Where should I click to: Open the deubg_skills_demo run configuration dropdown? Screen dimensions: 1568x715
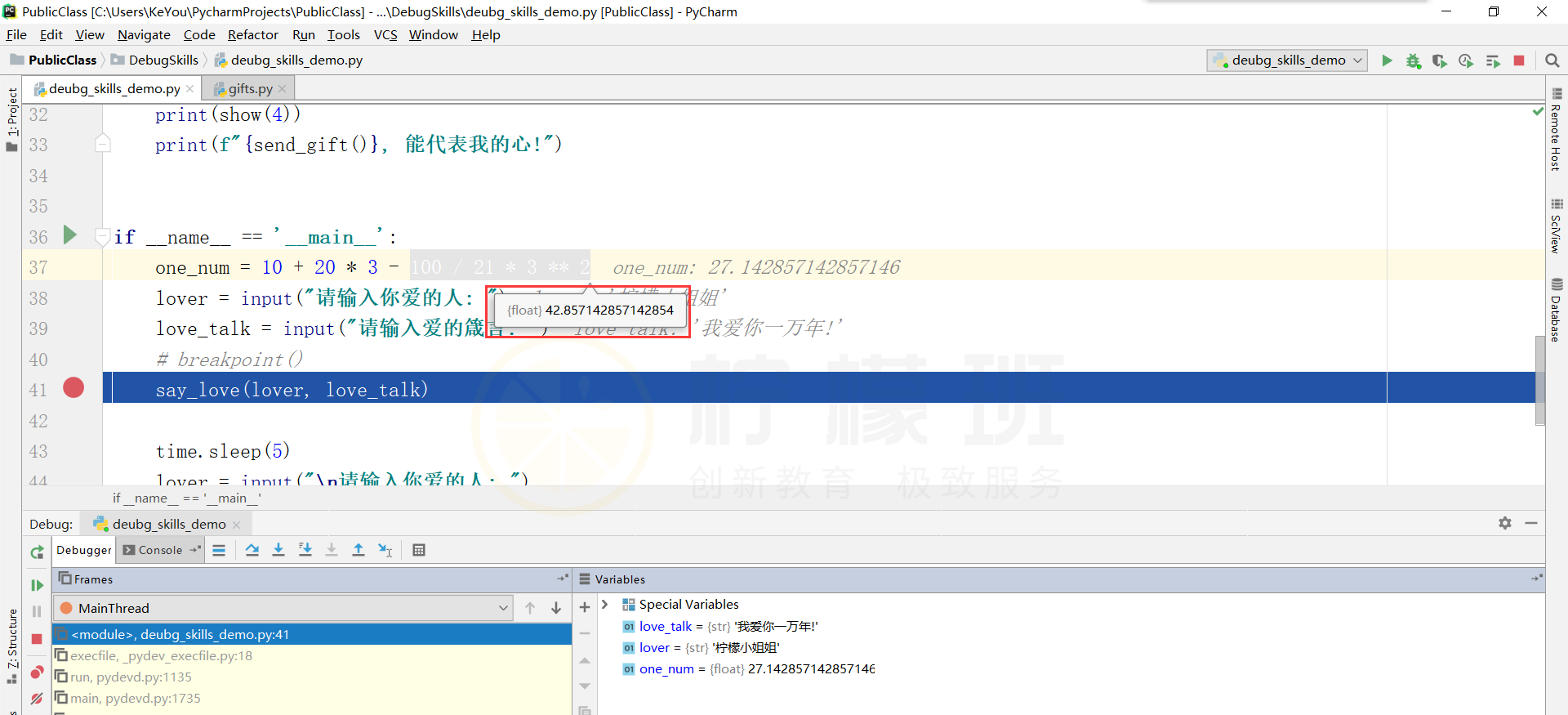(1288, 60)
